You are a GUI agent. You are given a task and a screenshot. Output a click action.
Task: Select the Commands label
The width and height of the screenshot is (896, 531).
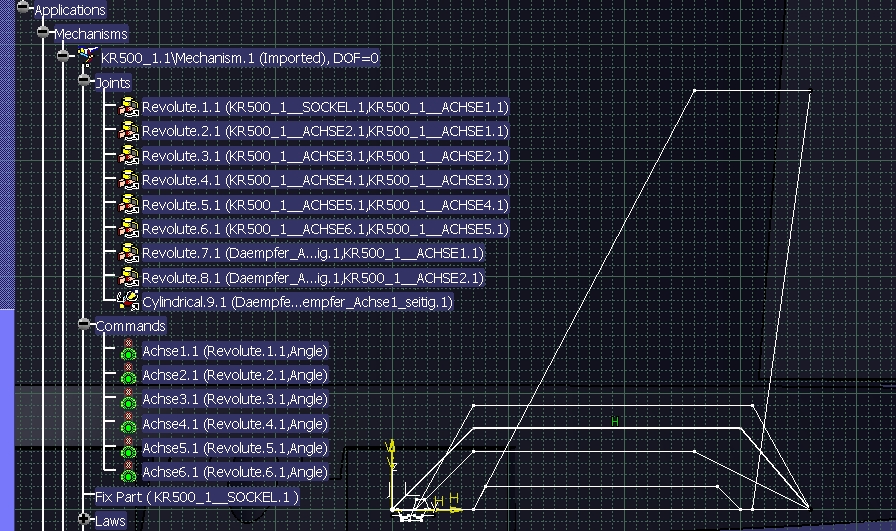[x=130, y=326]
